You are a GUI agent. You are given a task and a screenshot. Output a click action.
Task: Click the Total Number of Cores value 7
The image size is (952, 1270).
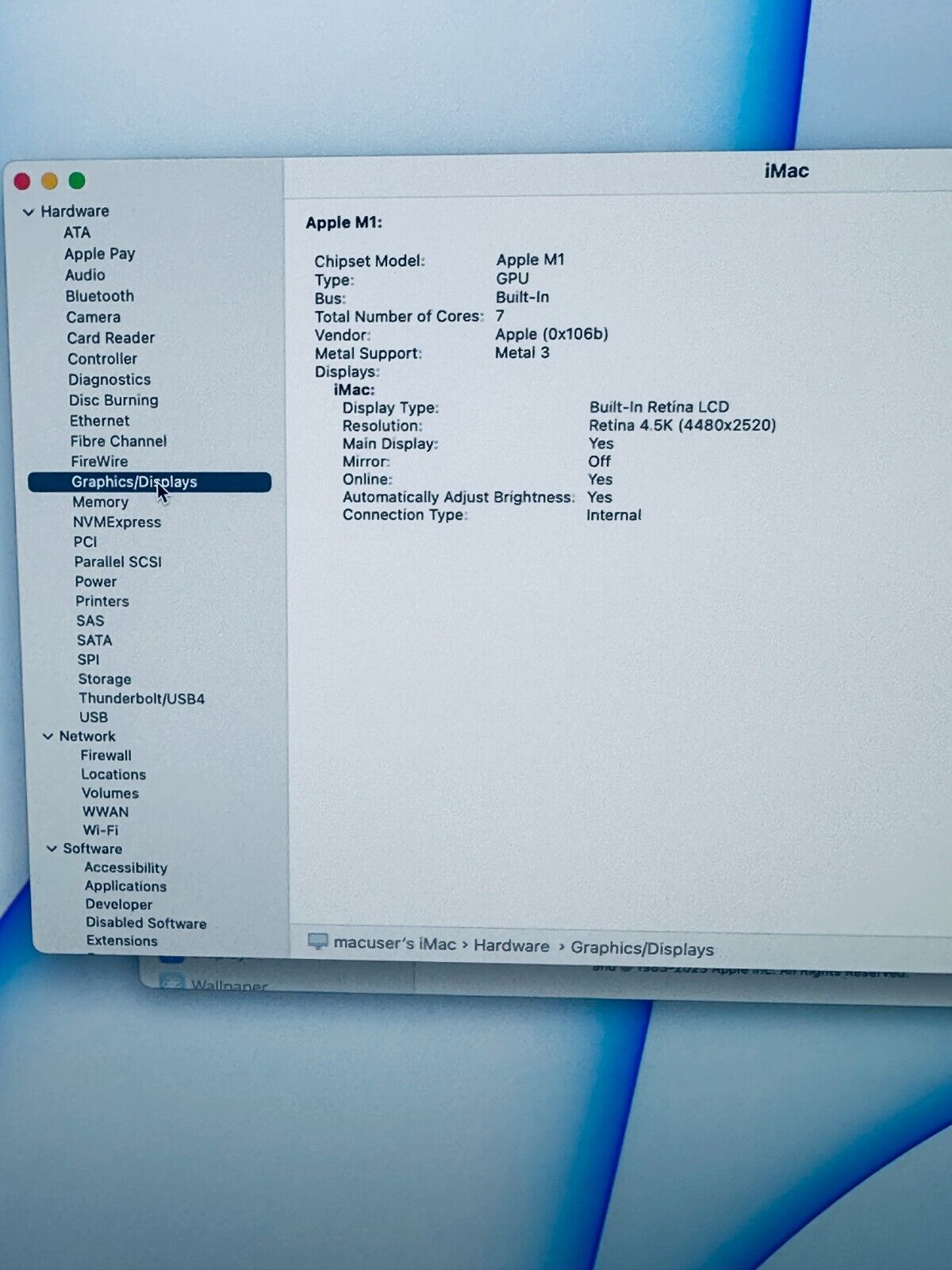coord(500,315)
